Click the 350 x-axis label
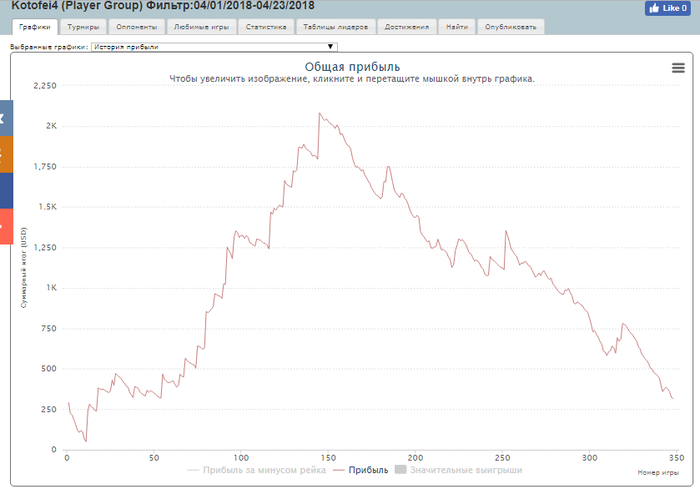 tap(676, 458)
